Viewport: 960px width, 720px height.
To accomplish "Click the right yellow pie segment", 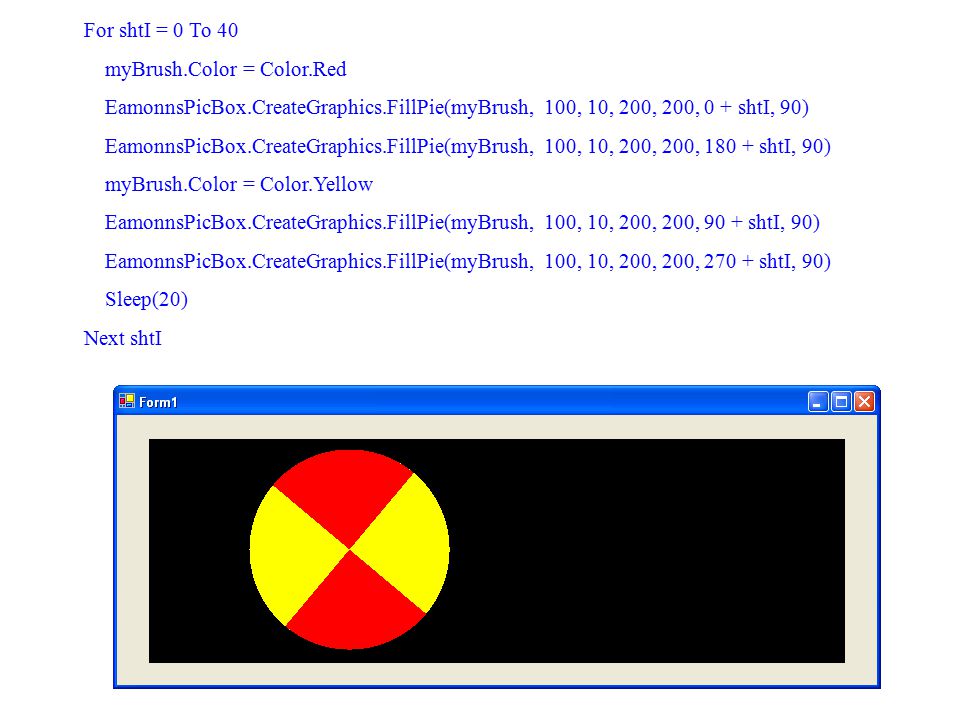I will 407,544.
